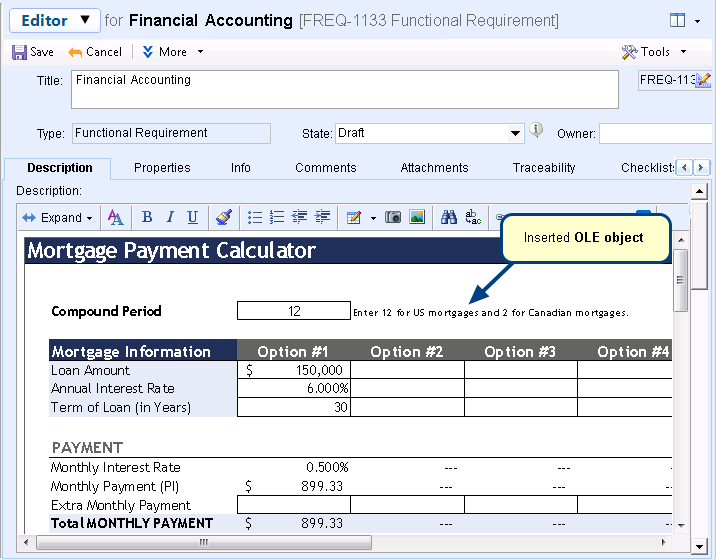716x560 pixels.
Task: Click the format painter brush icon
Action: pyautogui.click(x=223, y=217)
